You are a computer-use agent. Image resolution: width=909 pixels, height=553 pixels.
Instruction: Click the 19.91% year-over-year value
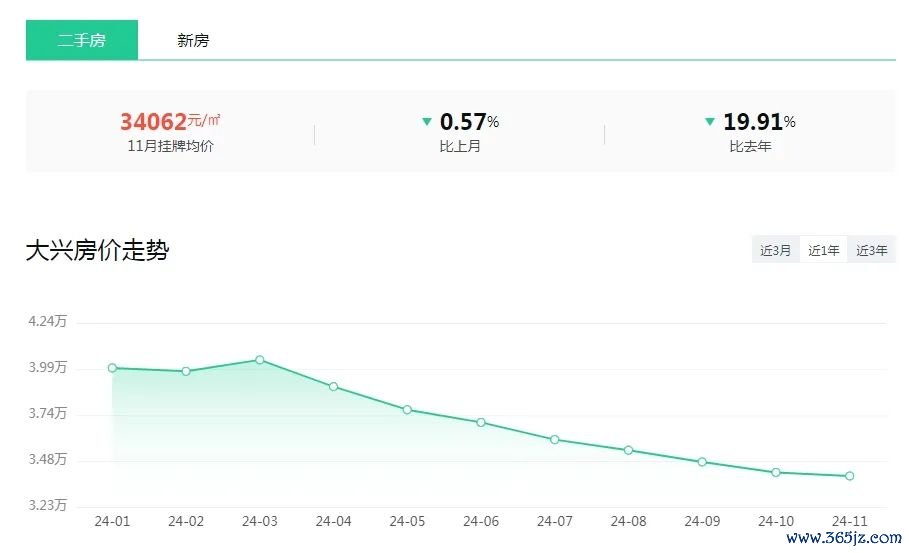coord(759,122)
